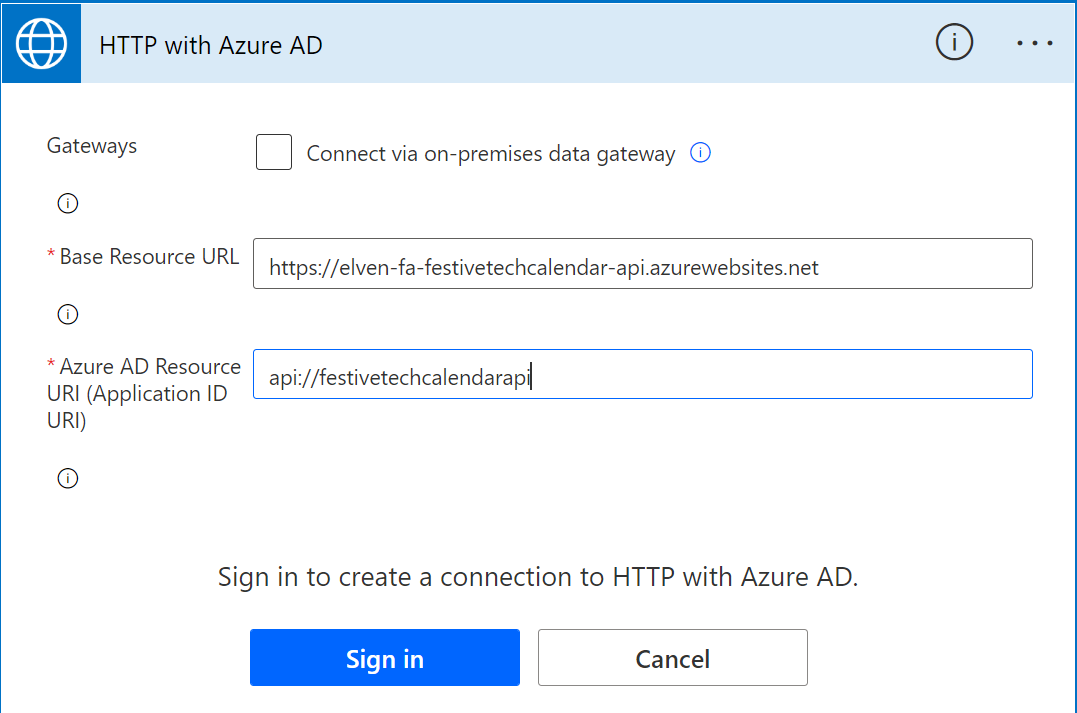Screen dimensions: 1077x713
Task: Select the 'HTTP with Azure AD' title
Action: 211,45
